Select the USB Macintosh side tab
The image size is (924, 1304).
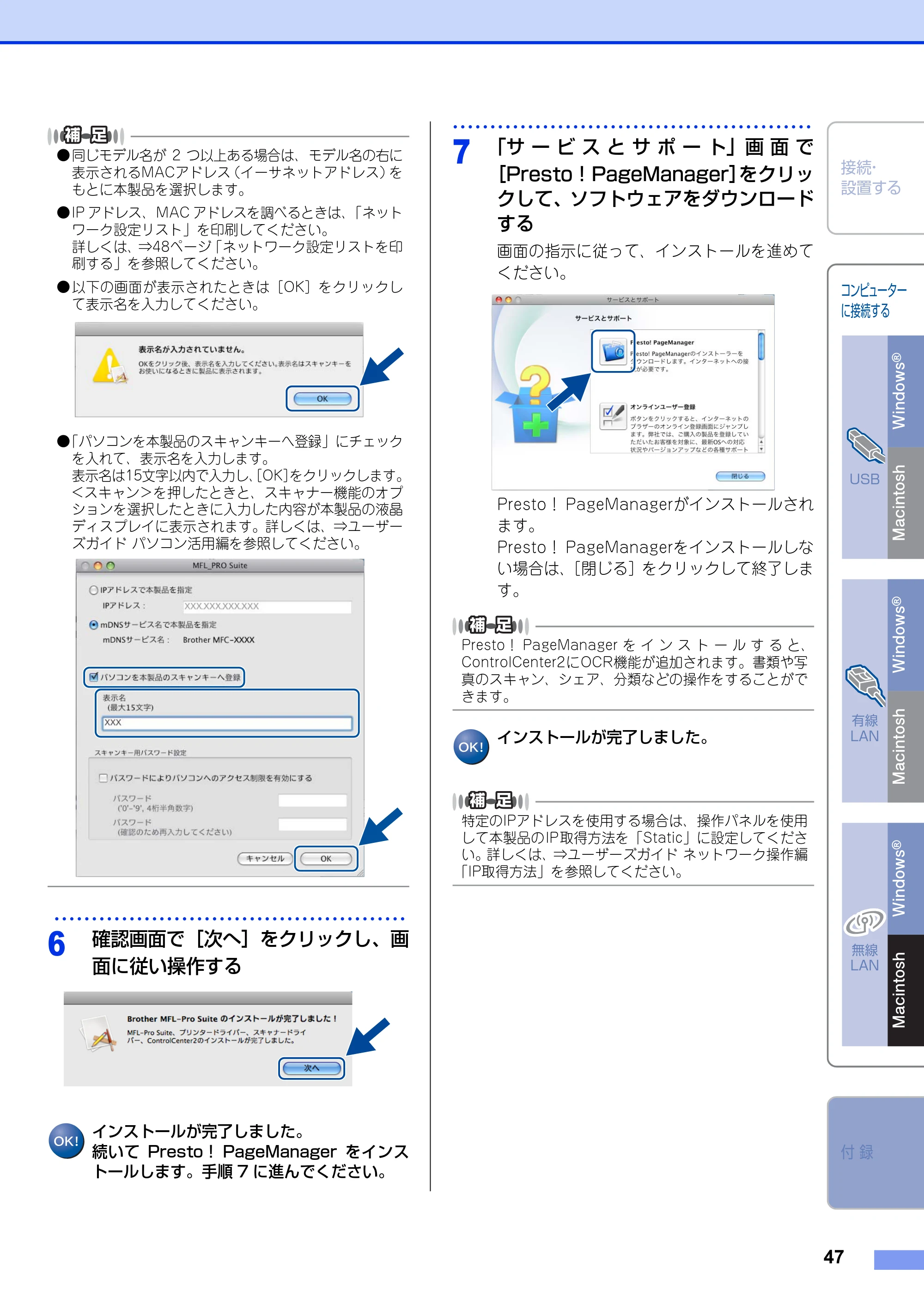coord(905,502)
